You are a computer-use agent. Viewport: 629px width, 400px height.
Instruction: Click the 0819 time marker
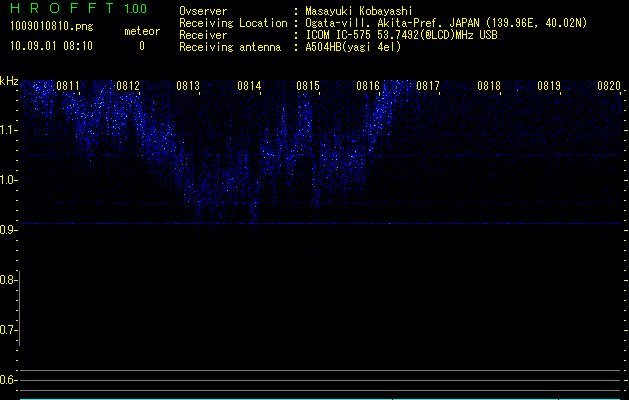click(549, 86)
